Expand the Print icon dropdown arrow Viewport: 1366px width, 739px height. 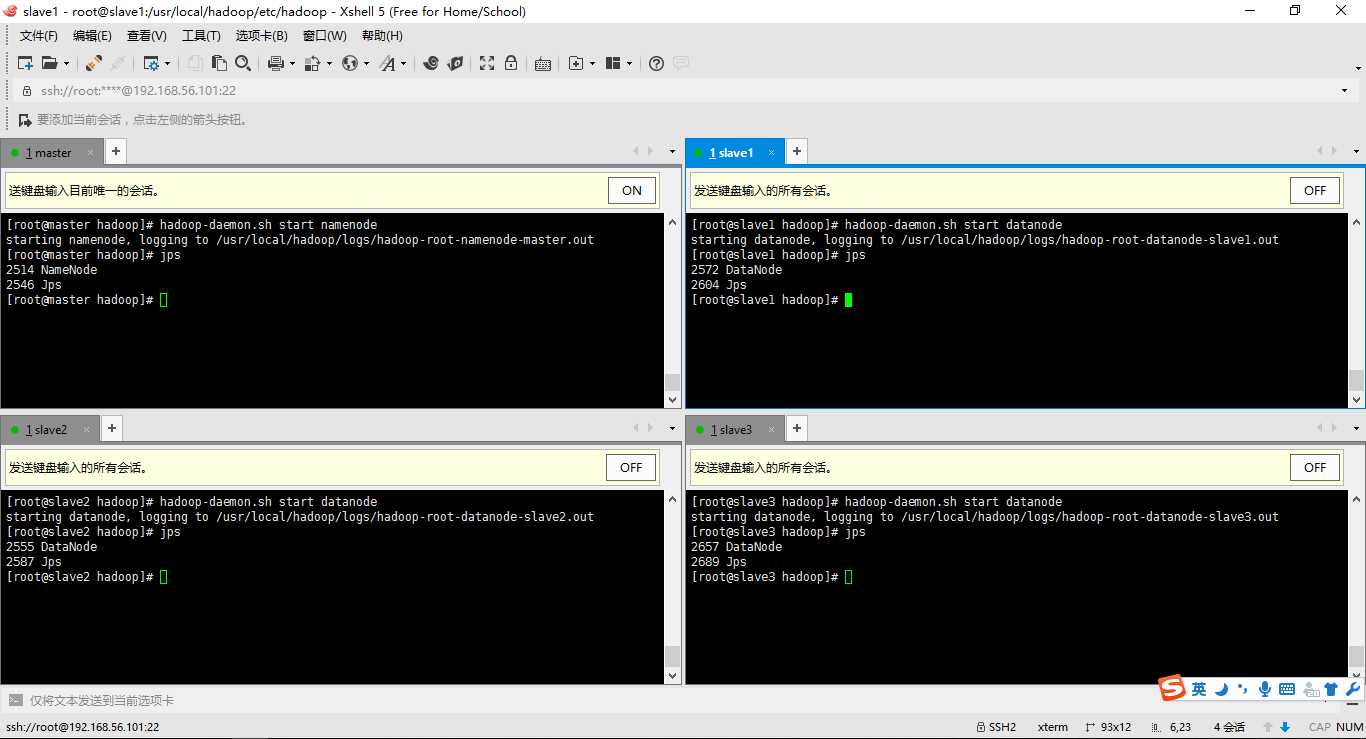(292, 63)
